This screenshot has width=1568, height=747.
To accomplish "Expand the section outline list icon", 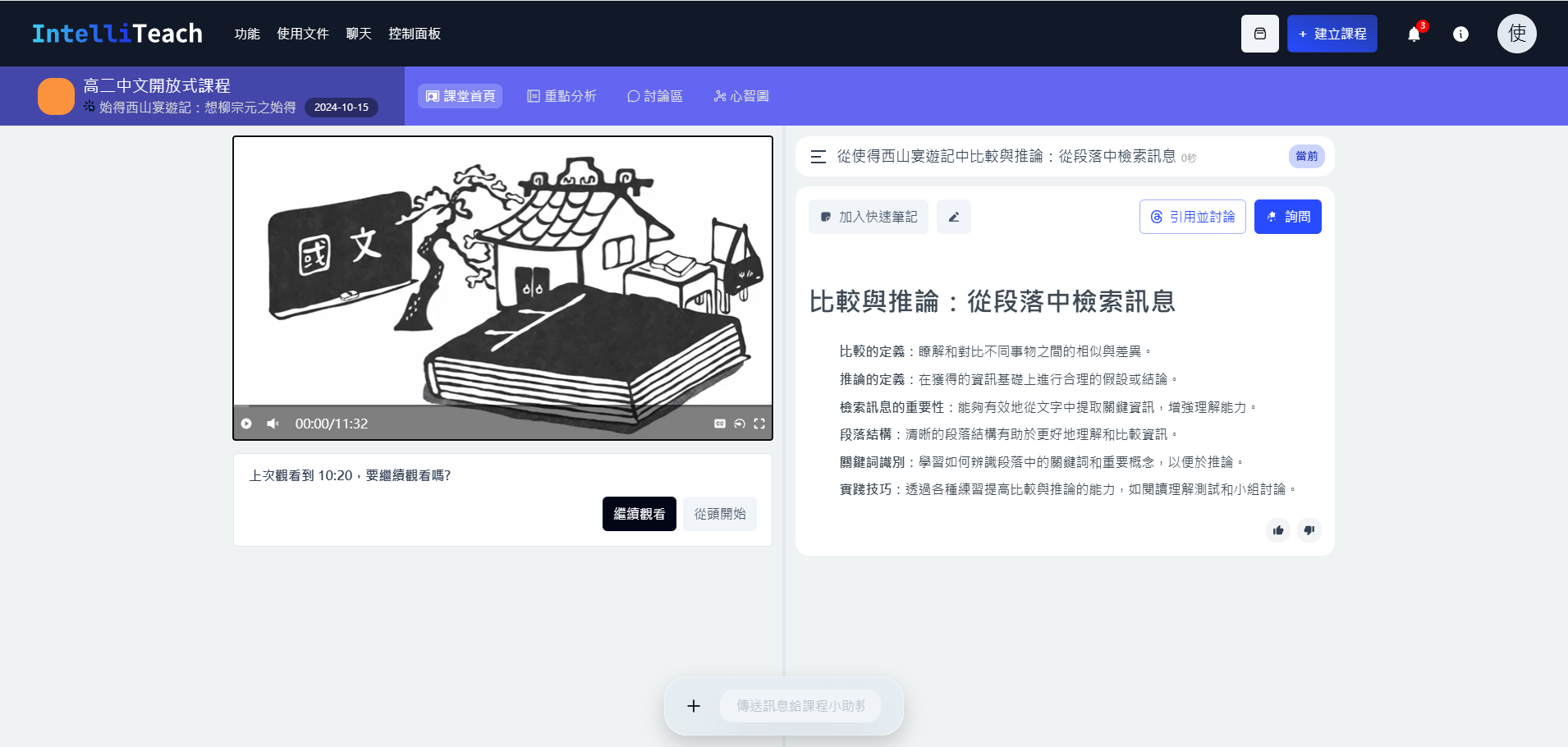I will coord(818,157).
